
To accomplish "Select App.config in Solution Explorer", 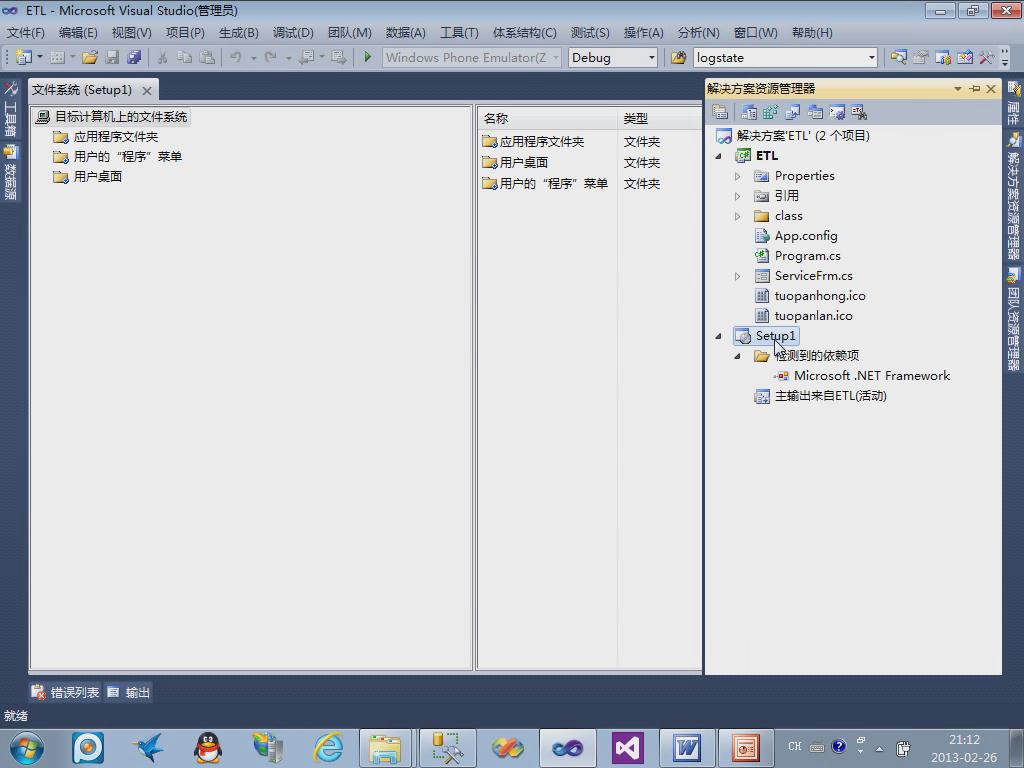I will [x=806, y=236].
